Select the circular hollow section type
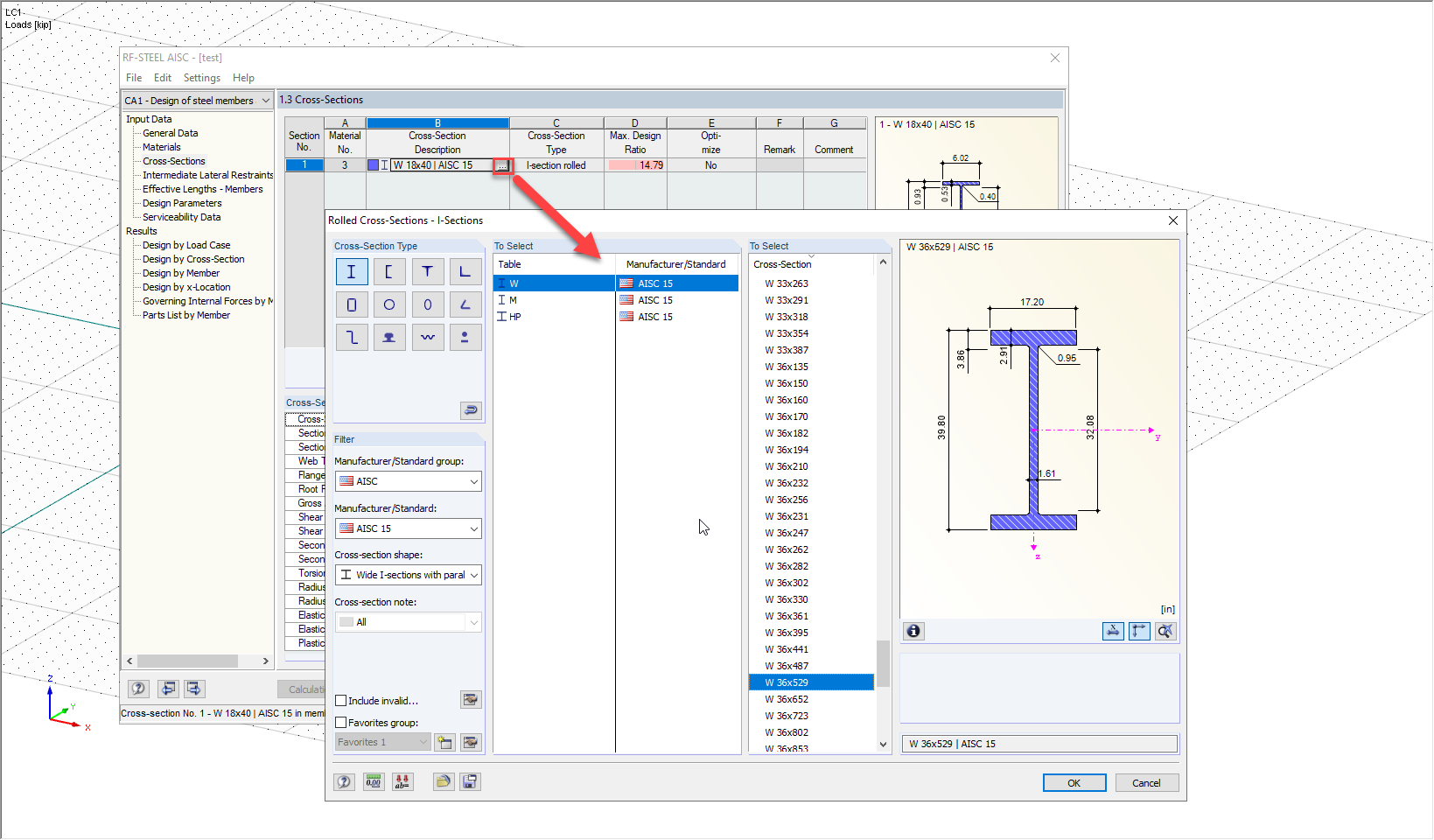Image resolution: width=1434 pixels, height=840 pixels. pyautogui.click(x=388, y=304)
